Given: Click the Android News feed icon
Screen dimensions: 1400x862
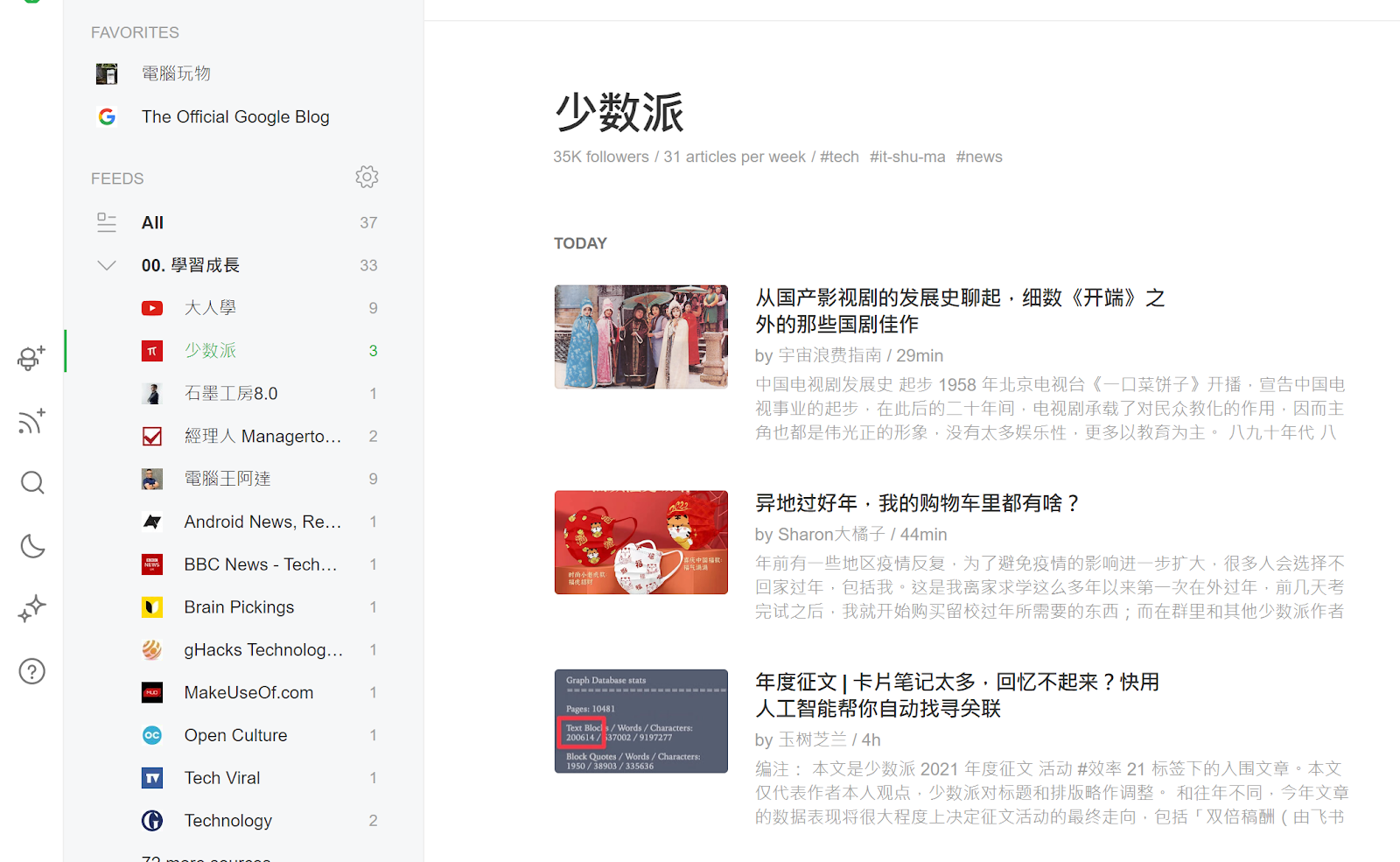Looking at the screenshot, I should click(152, 522).
